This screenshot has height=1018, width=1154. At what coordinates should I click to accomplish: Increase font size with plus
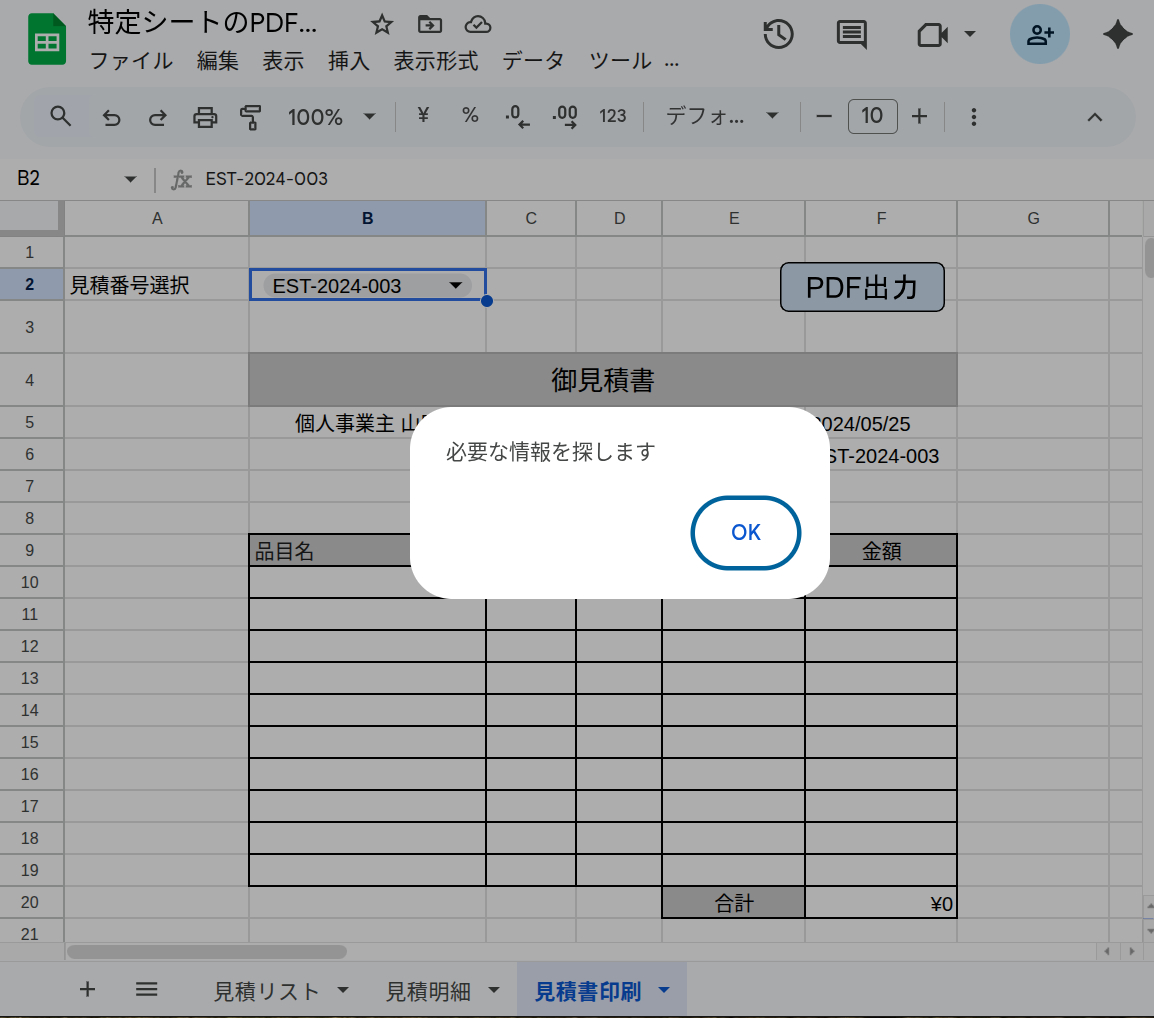pyautogui.click(x=919, y=116)
